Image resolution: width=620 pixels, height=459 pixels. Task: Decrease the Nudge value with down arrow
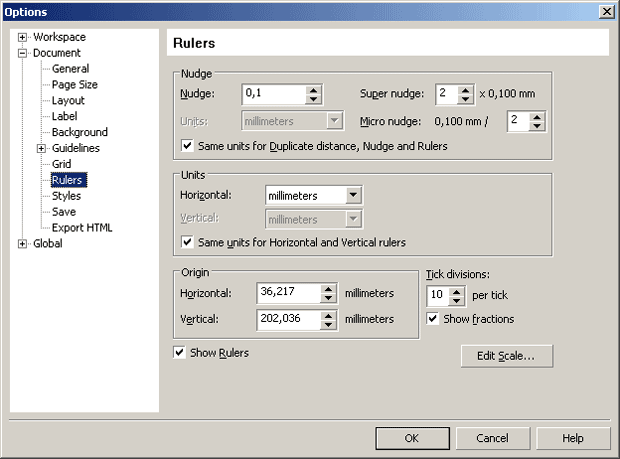click(313, 99)
